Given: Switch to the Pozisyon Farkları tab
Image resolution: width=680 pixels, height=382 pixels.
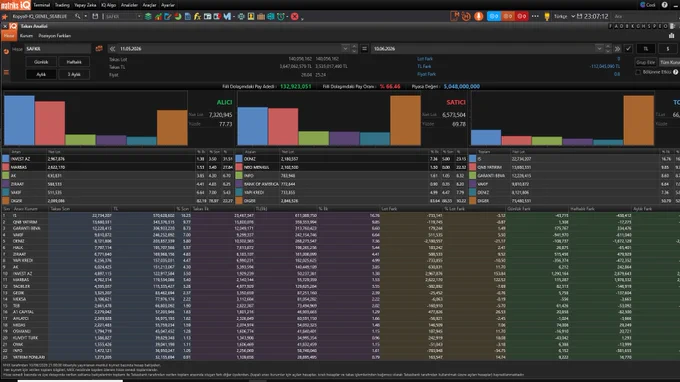Looking at the screenshot, I should point(55,36).
